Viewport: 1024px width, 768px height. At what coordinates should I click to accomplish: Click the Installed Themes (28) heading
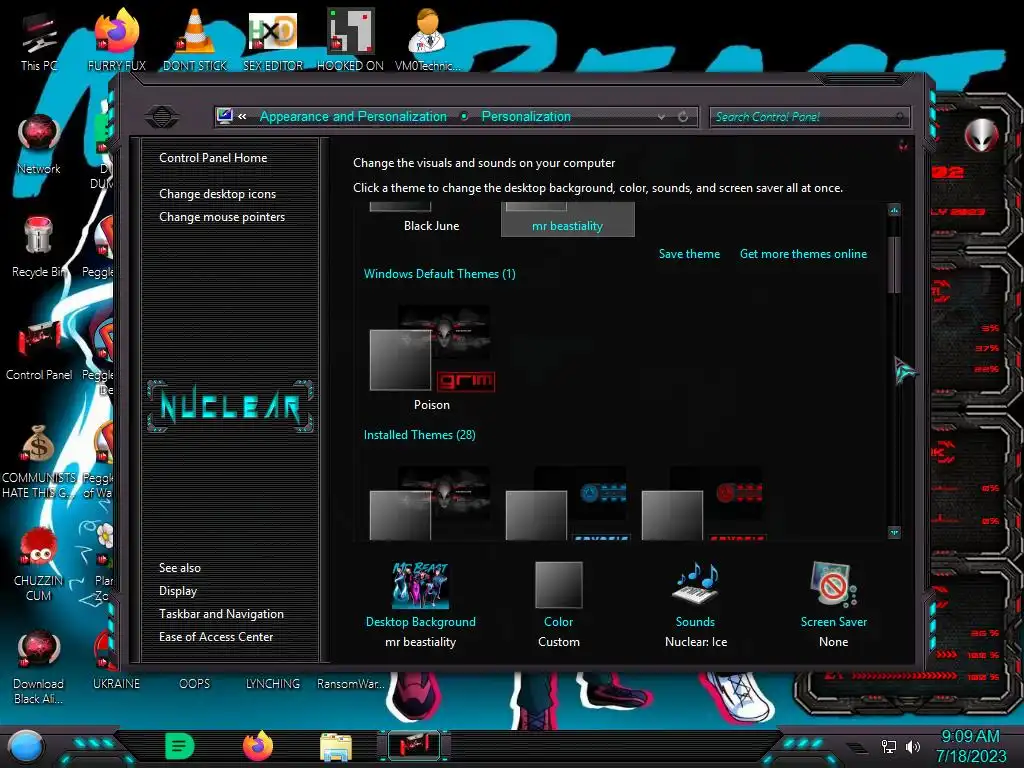pyautogui.click(x=419, y=434)
